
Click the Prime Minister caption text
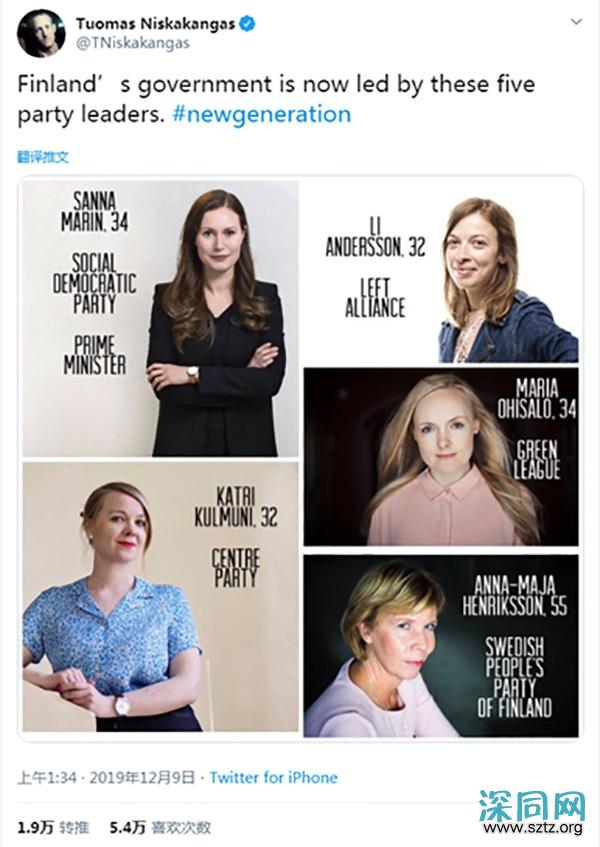(95, 355)
